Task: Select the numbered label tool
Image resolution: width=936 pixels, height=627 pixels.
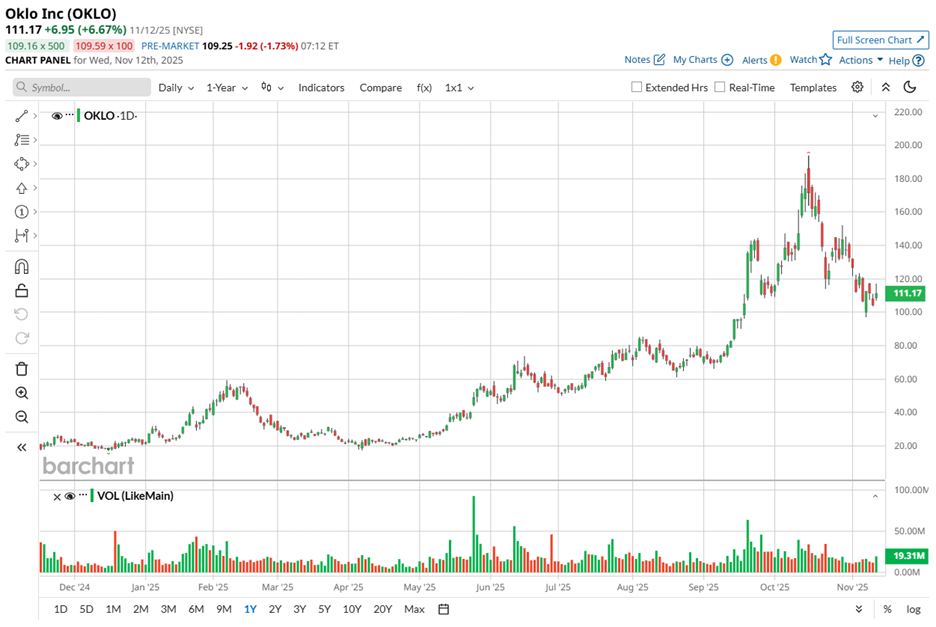Action: 21,211
